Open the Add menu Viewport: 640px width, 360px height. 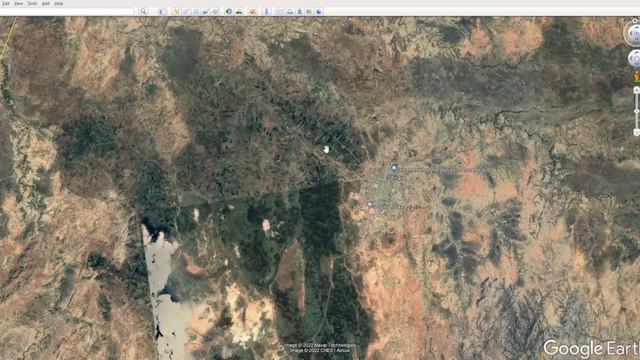pos(46,3)
